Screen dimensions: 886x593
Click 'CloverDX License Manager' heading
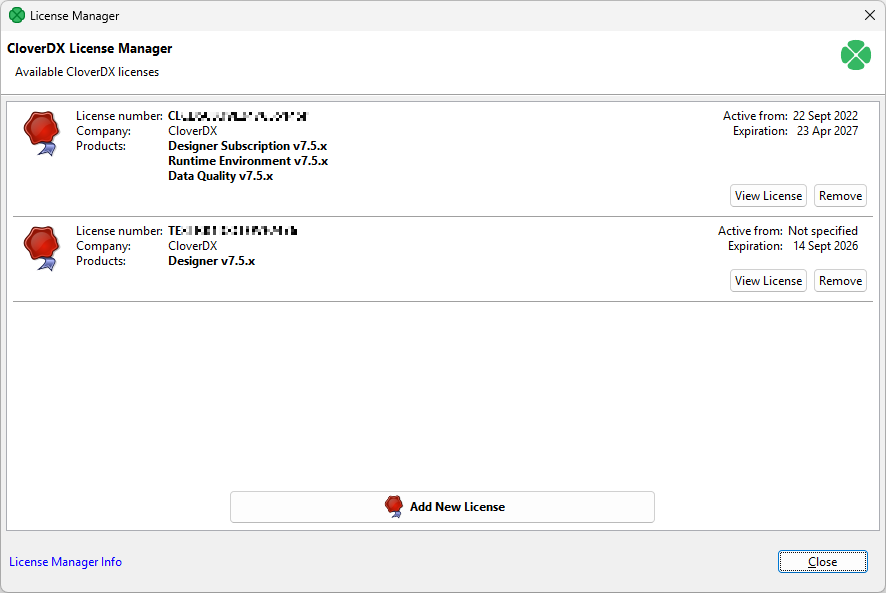tap(89, 49)
